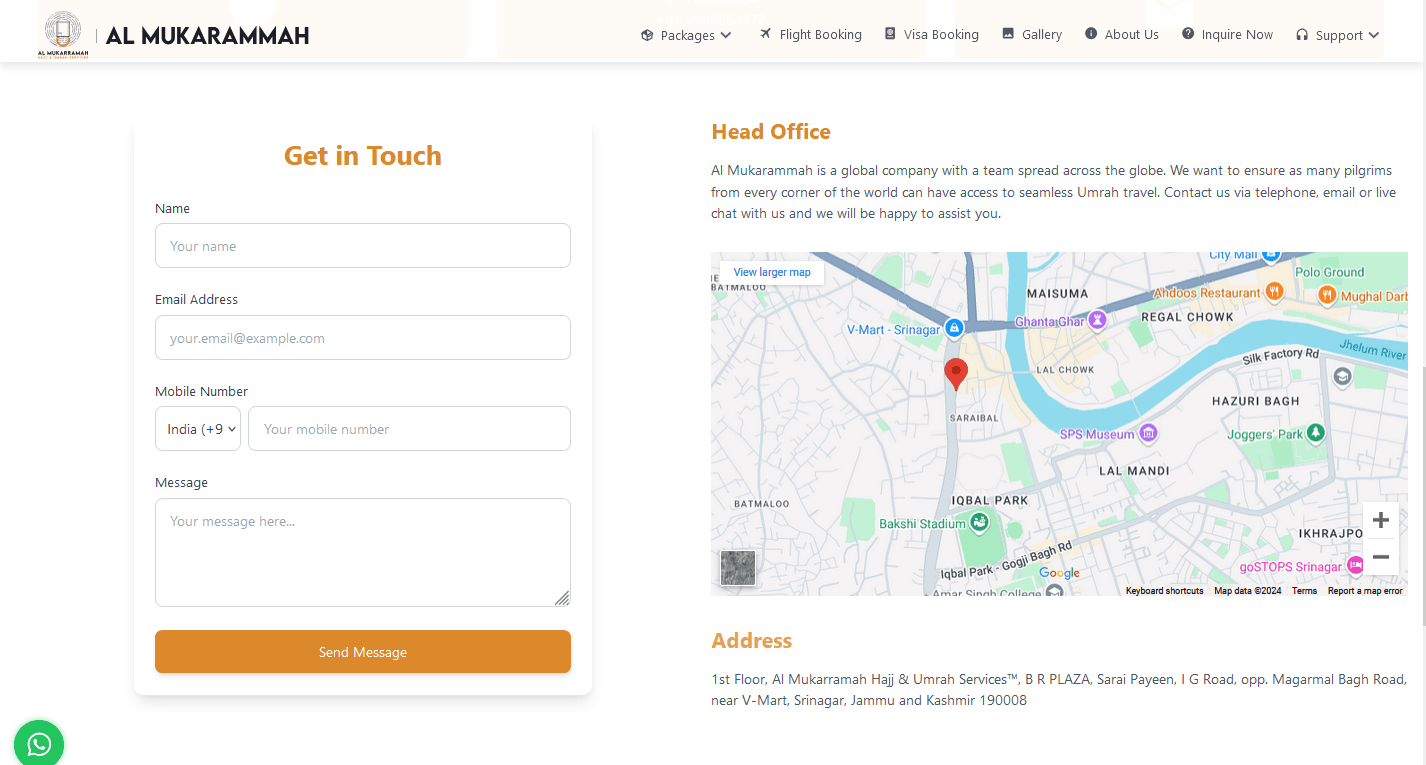Click in the Message textarea
This screenshot has width=1426, height=765.
(x=363, y=552)
